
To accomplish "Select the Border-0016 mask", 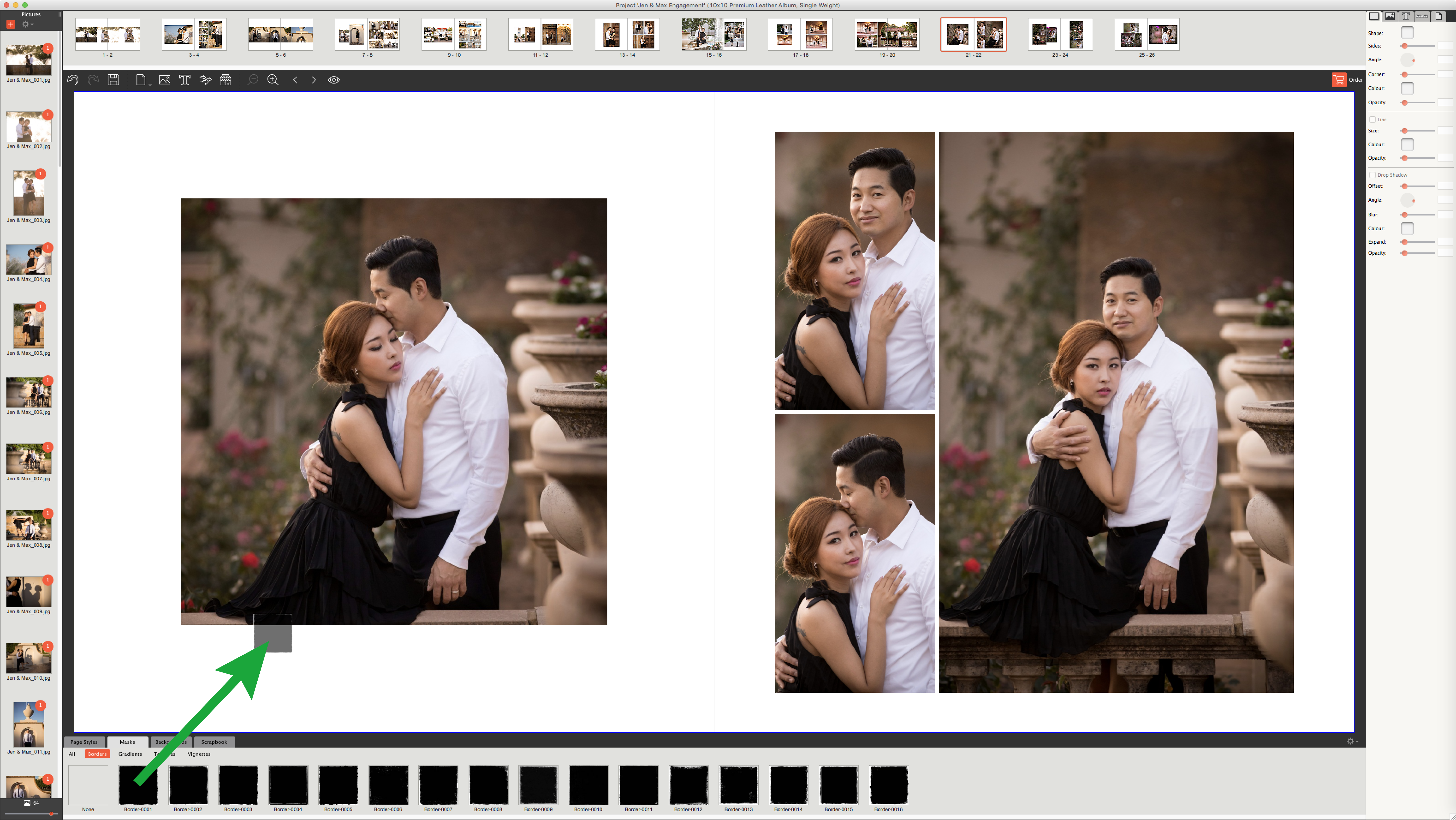I will click(888, 785).
